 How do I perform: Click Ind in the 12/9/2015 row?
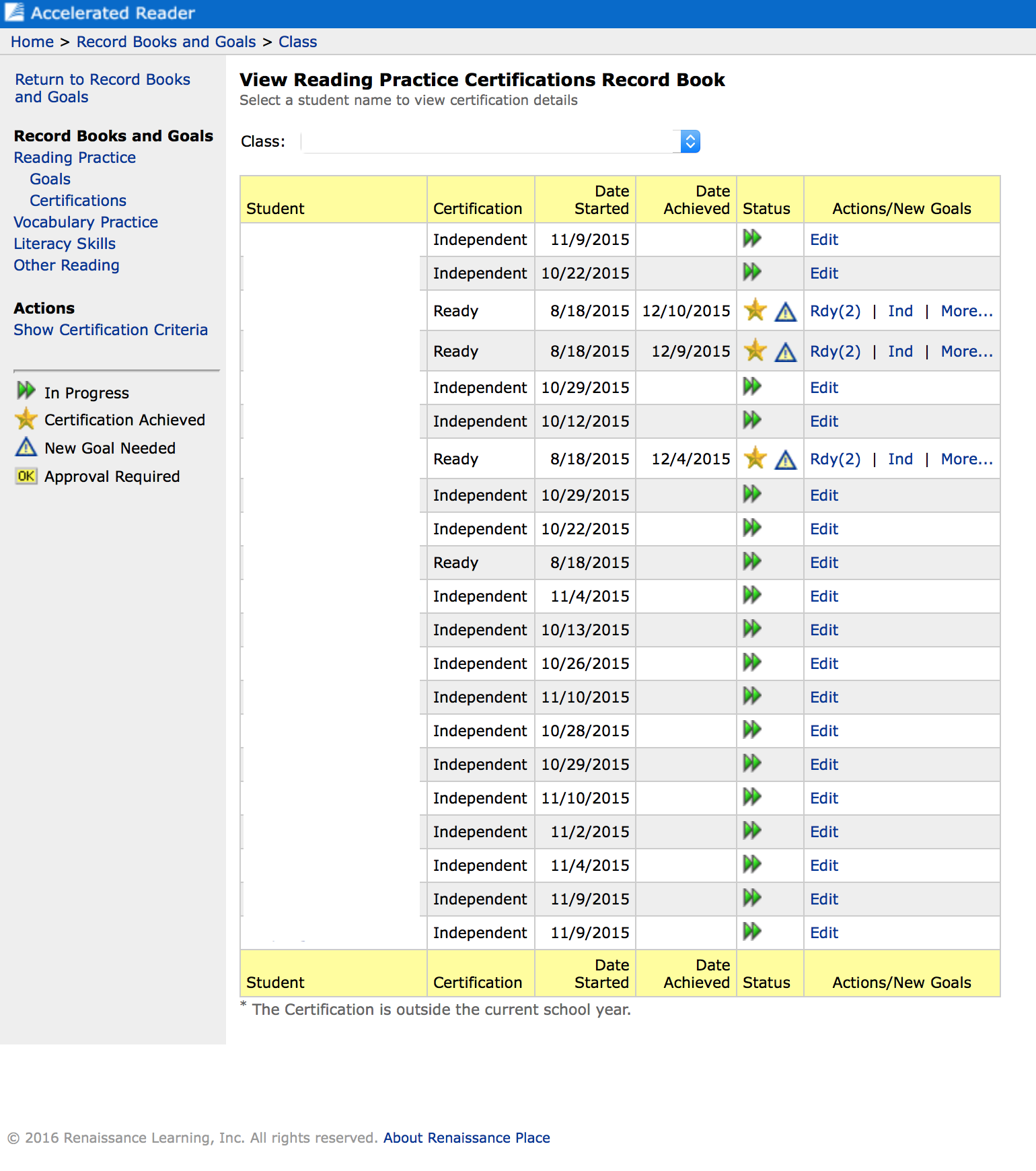pyautogui.click(x=900, y=351)
